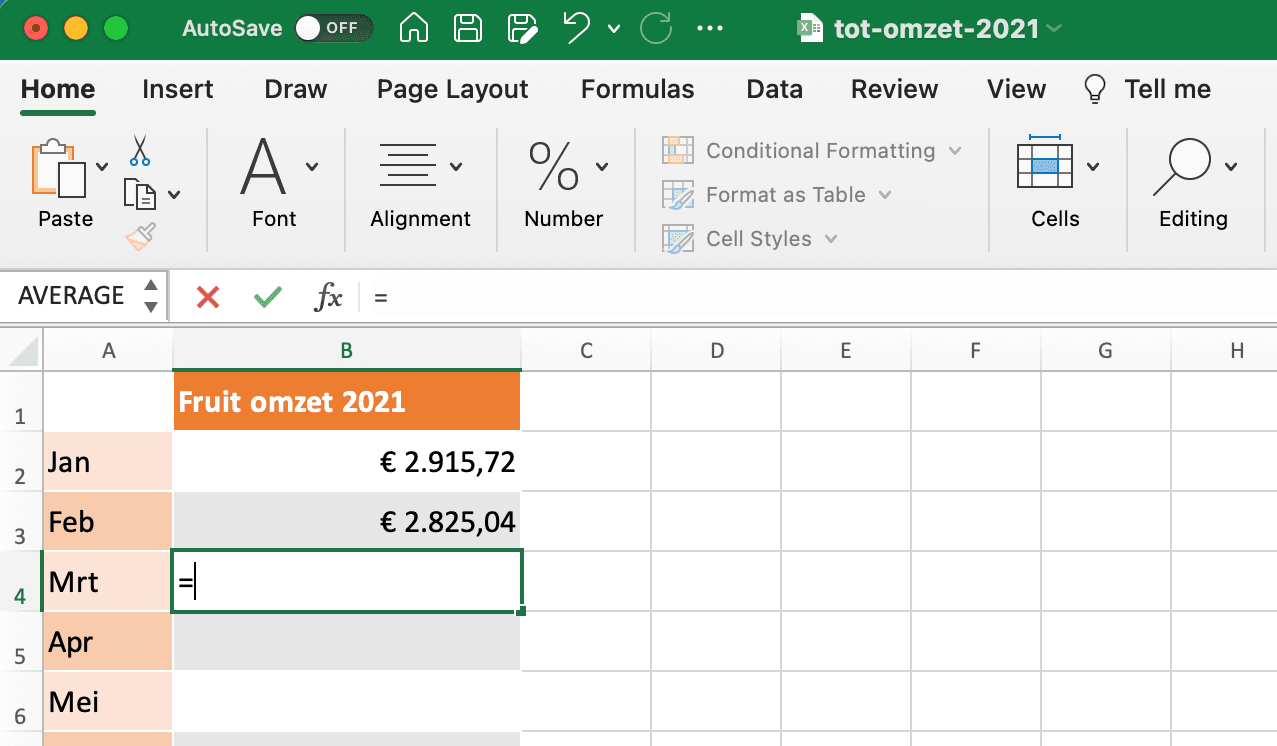Click the Name Box stepper arrows
This screenshot has height=746, width=1277.
point(151,296)
